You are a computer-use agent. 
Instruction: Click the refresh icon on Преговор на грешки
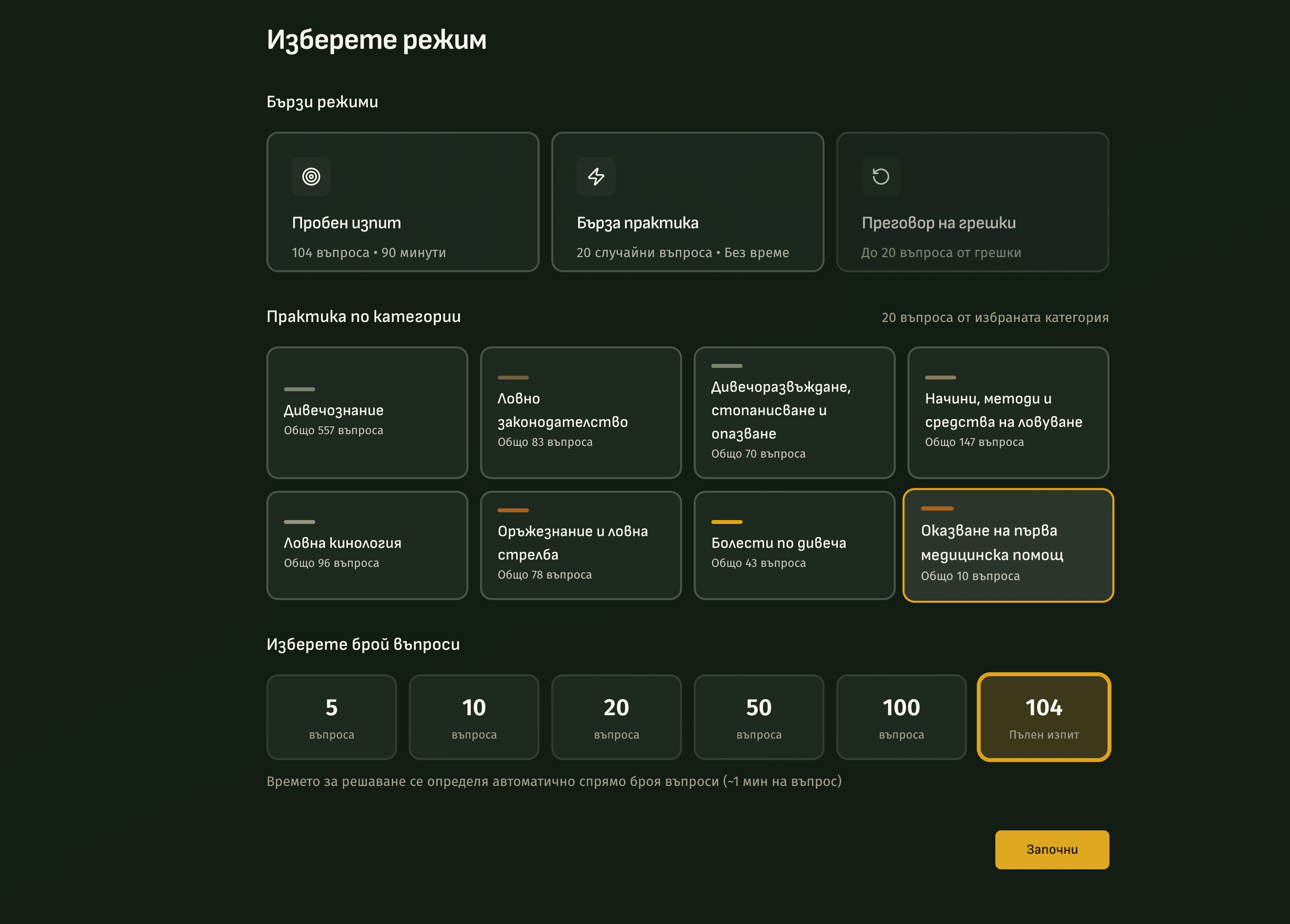coord(882,176)
